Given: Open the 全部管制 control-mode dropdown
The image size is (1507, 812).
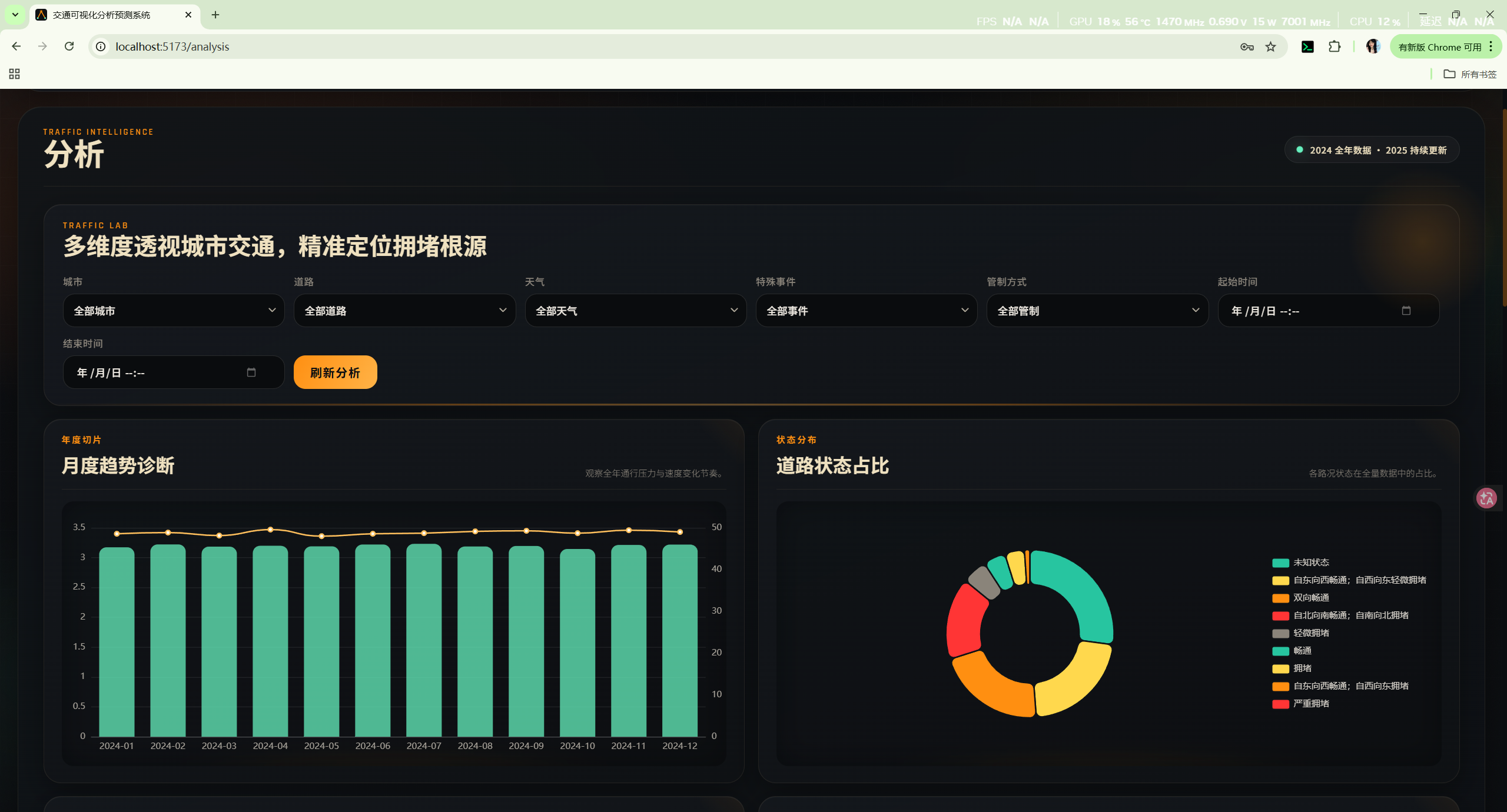Looking at the screenshot, I should click(1097, 311).
